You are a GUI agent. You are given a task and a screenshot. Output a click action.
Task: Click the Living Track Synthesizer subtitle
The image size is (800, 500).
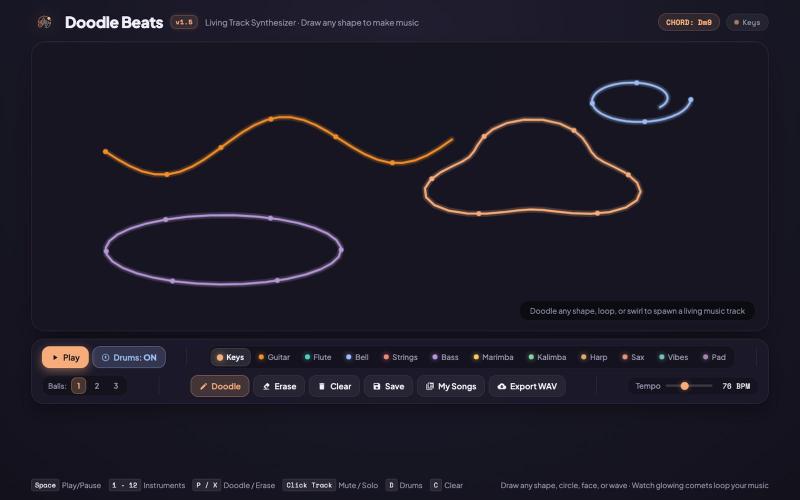pos(312,22)
